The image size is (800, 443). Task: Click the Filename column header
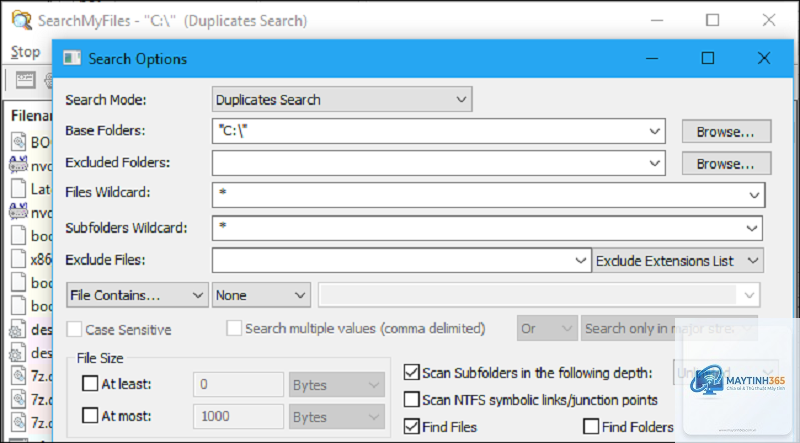31,116
